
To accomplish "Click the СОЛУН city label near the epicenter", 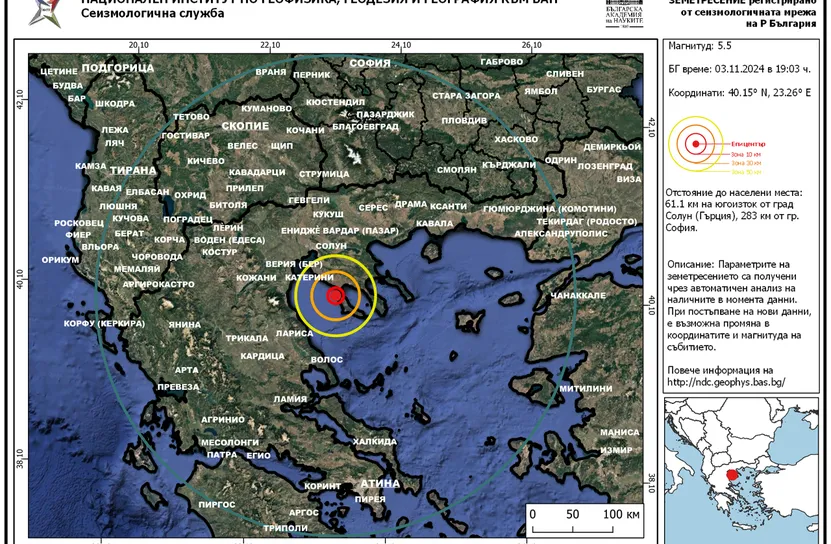I will tap(330, 246).
